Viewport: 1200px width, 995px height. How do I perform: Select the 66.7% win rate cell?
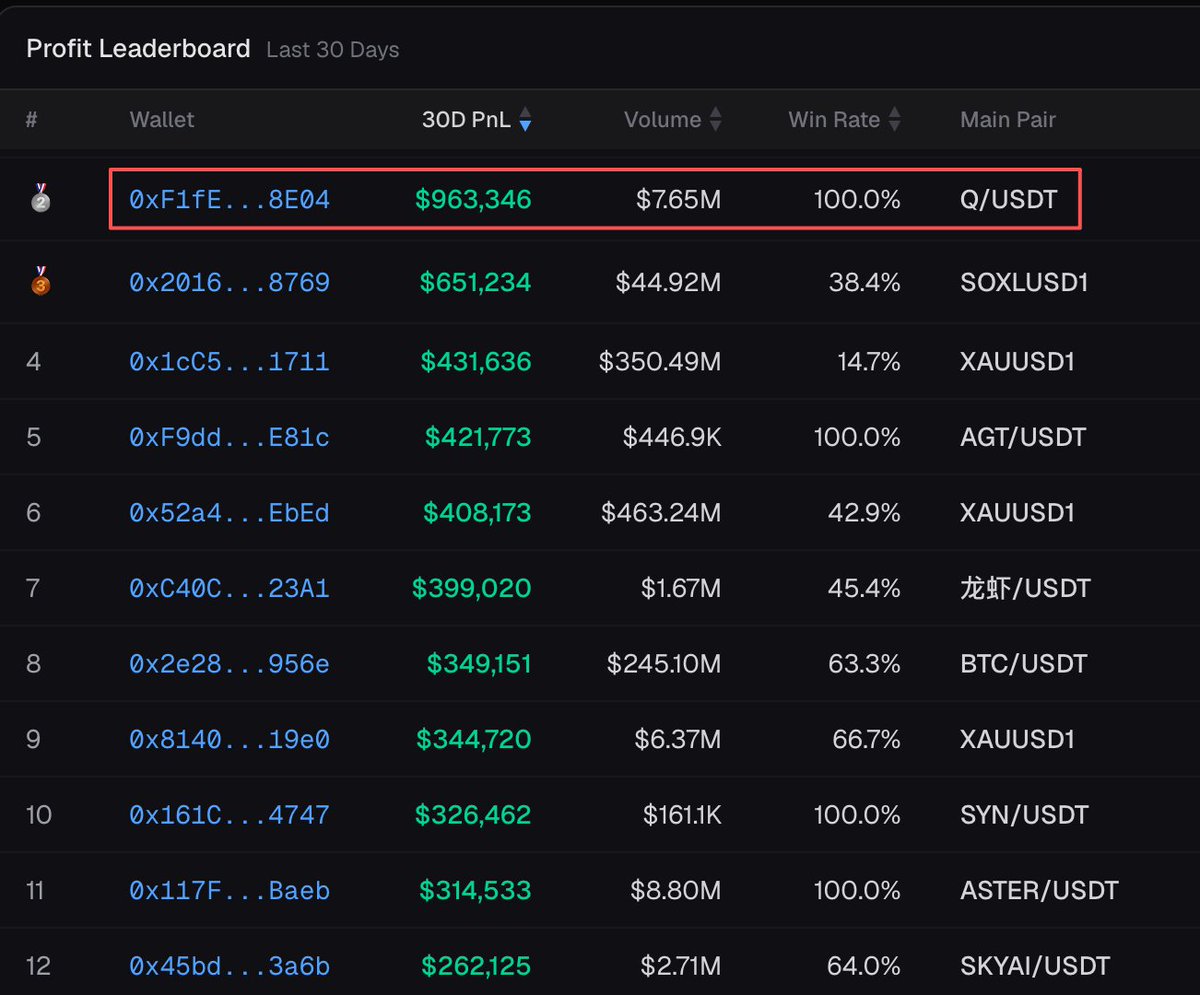coord(866,740)
